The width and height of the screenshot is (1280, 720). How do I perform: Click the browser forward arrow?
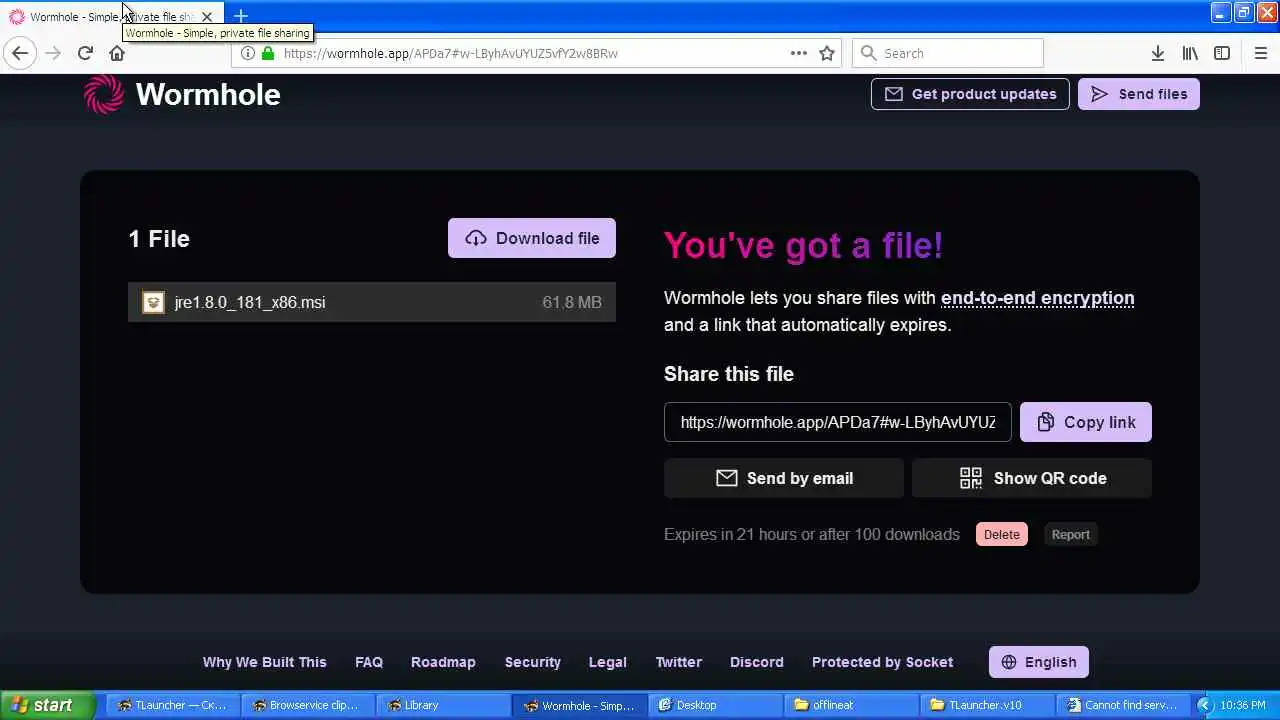tap(53, 53)
